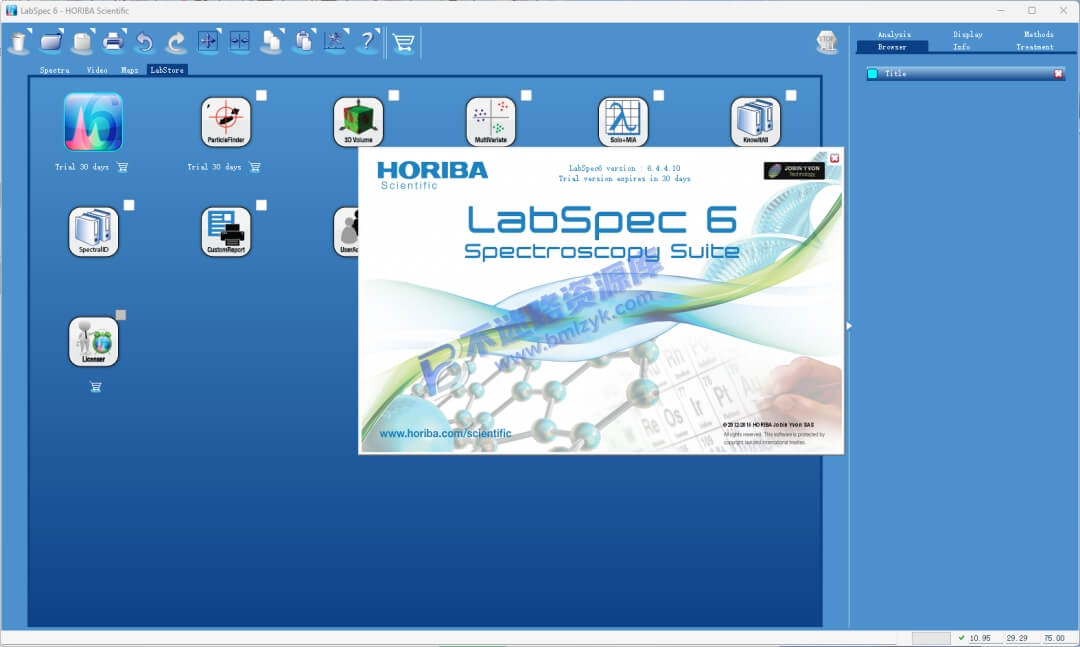Select the ParticleFinder module icon
This screenshot has width=1080, height=647.
tap(226, 122)
